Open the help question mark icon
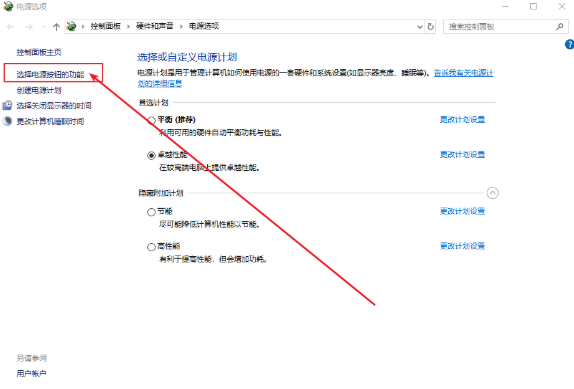Image resolution: width=574 pixels, height=389 pixels. click(570, 44)
